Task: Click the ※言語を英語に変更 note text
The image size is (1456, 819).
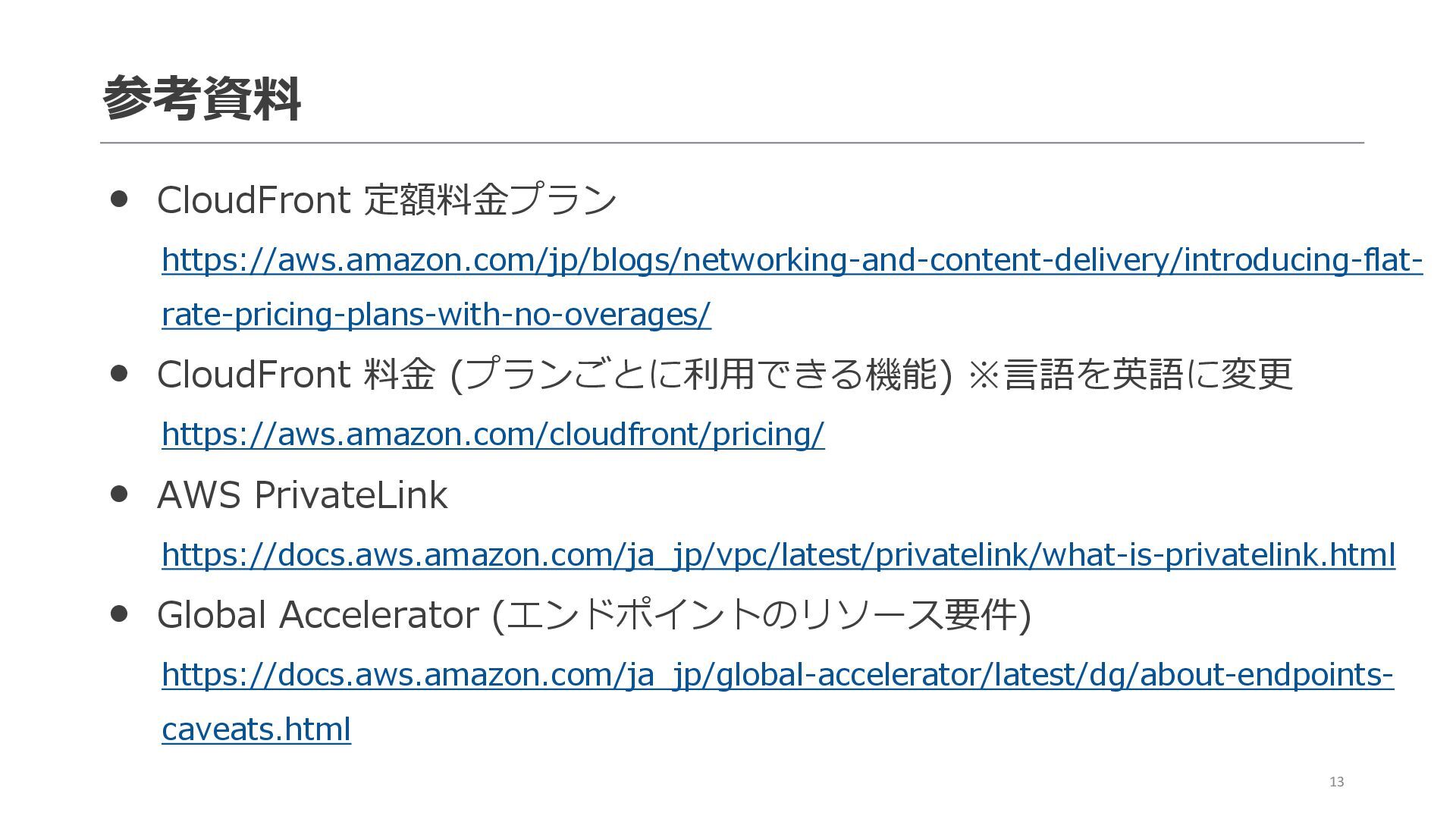Action: pyautogui.click(x=1130, y=374)
